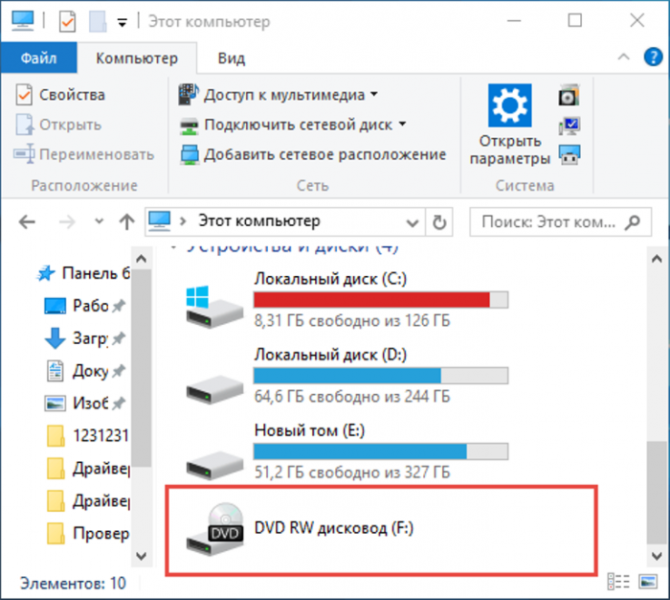
Task: Open the Файл menu tab
Action: tap(39, 58)
